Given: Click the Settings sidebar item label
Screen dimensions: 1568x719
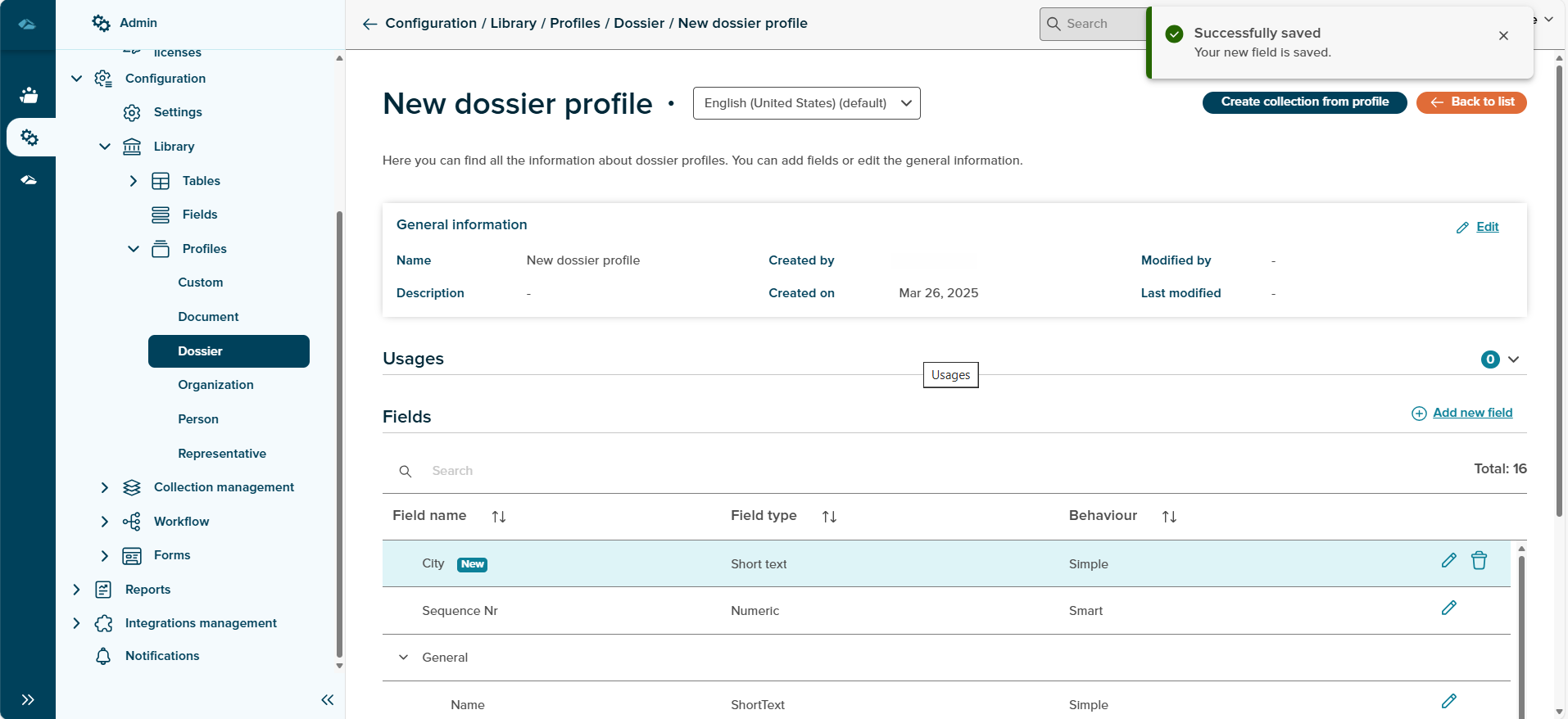Looking at the screenshot, I should pyautogui.click(x=178, y=112).
